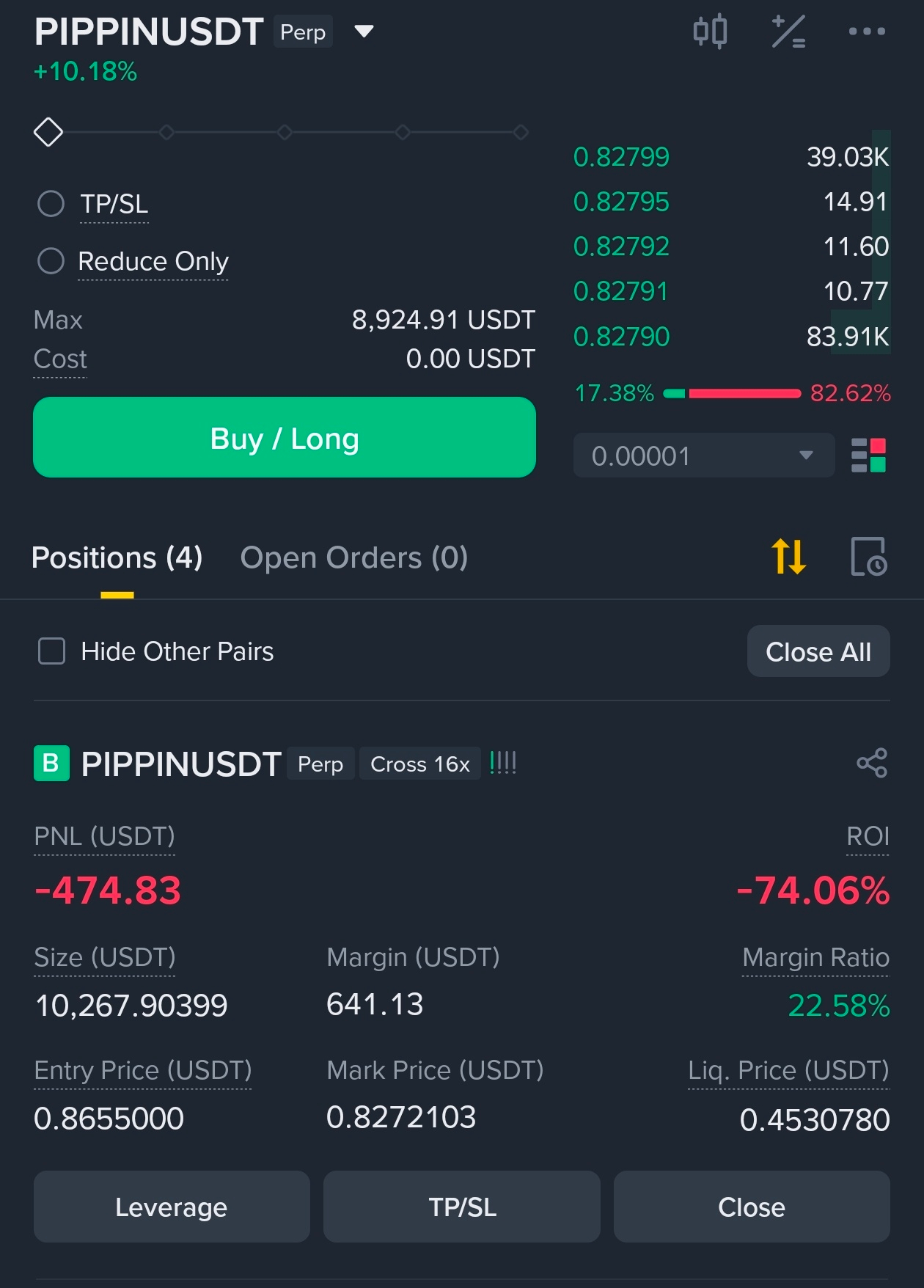Tap the Buy / Long button
Image resolution: width=924 pixels, height=1288 pixels.
285,438
